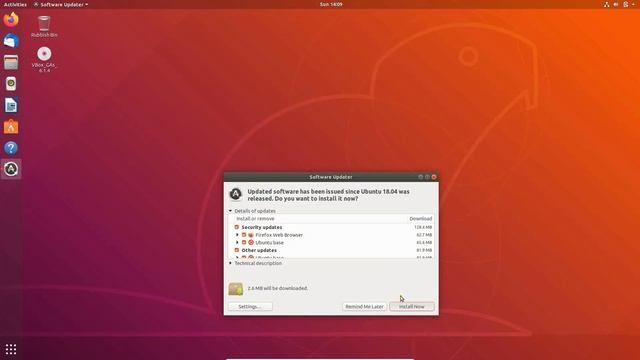Open the power menu icon in top bar
This screenshot has height=360, width=640.
[626, 4]
